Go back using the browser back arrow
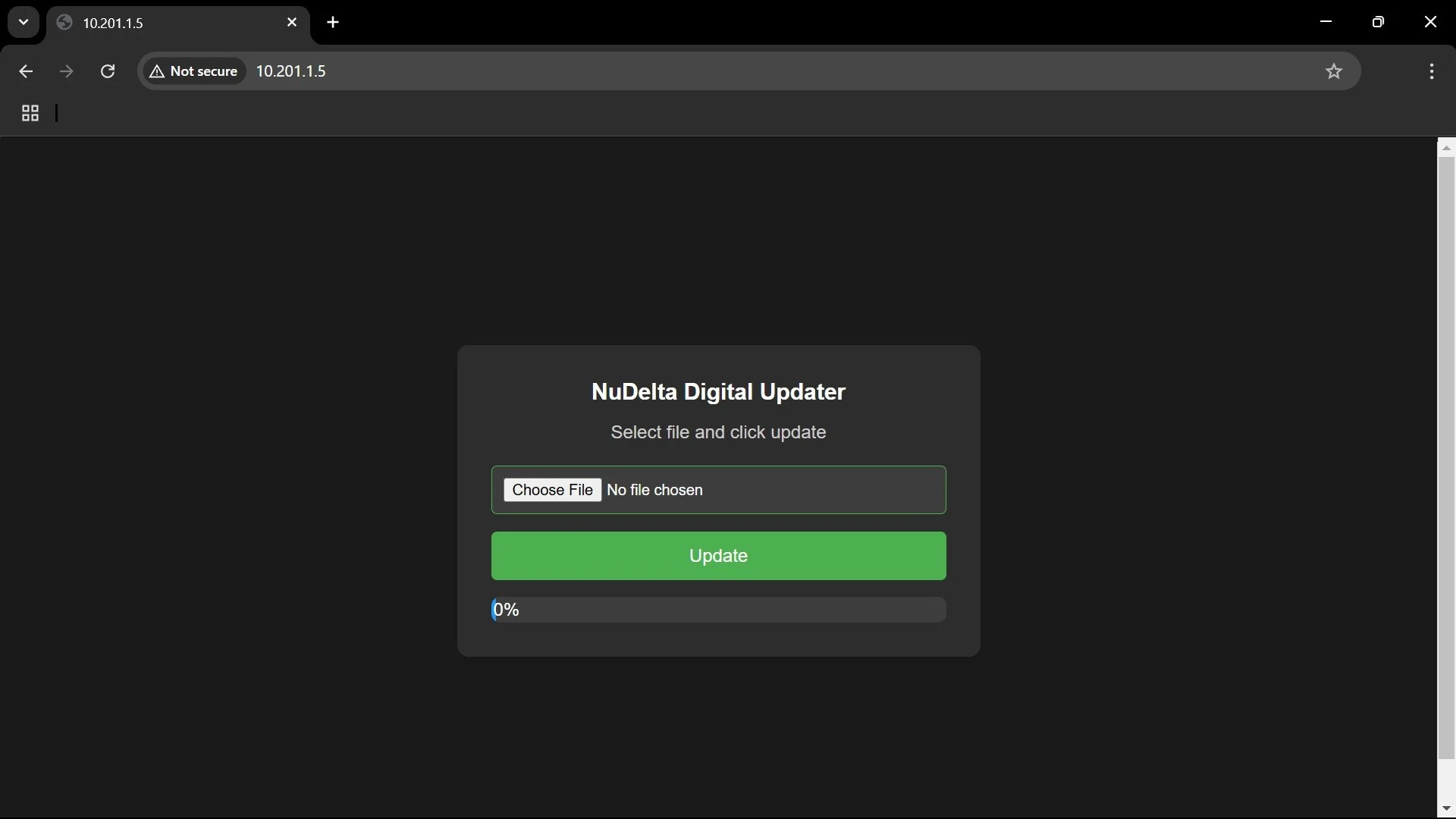The height and width of the screenshot is (819, 1456). click(x=26, y=71)
